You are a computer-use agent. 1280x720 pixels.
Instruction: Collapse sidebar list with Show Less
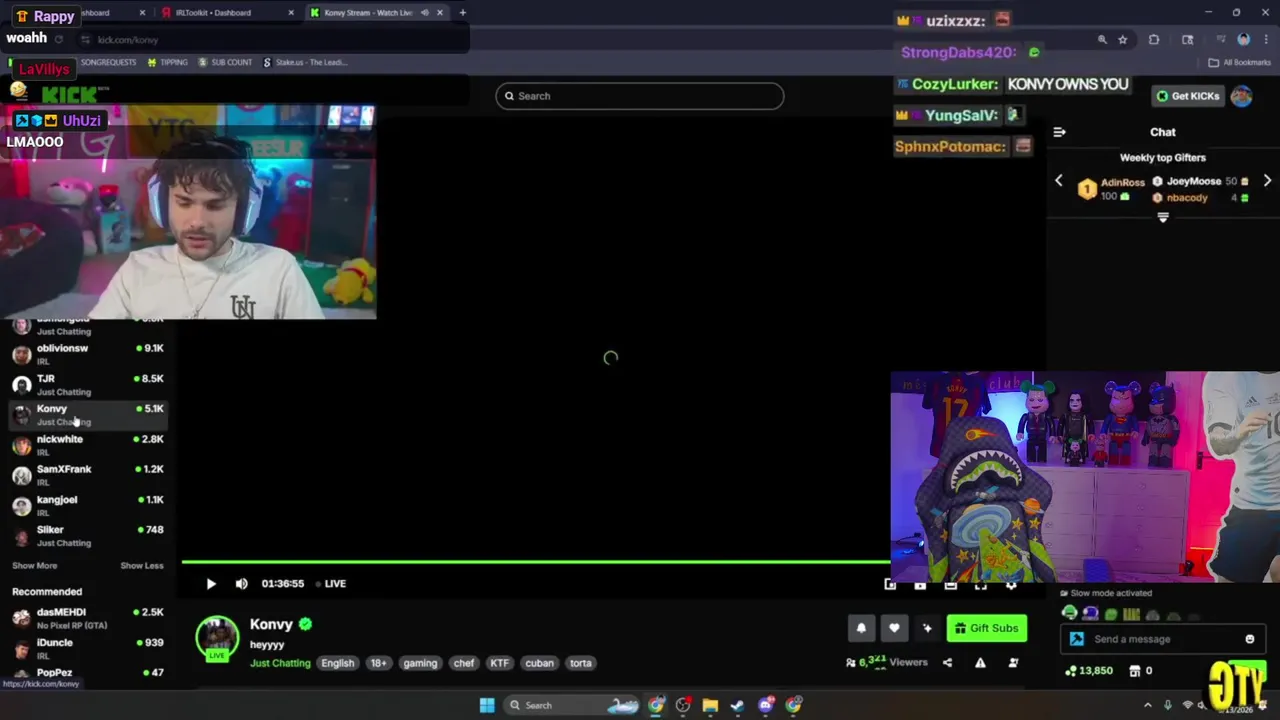coord(142,566)
